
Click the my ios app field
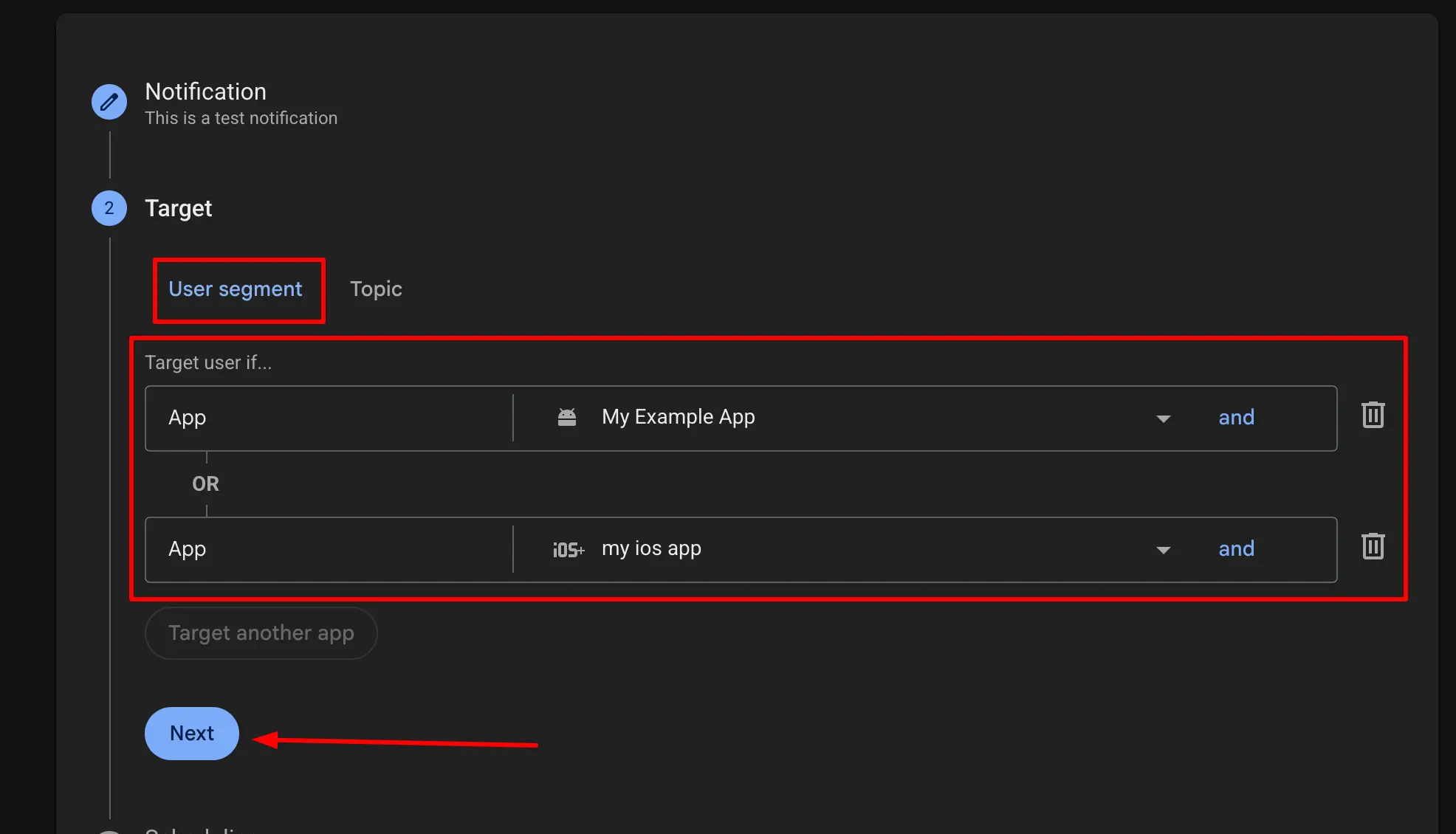(x=812, y=548)
